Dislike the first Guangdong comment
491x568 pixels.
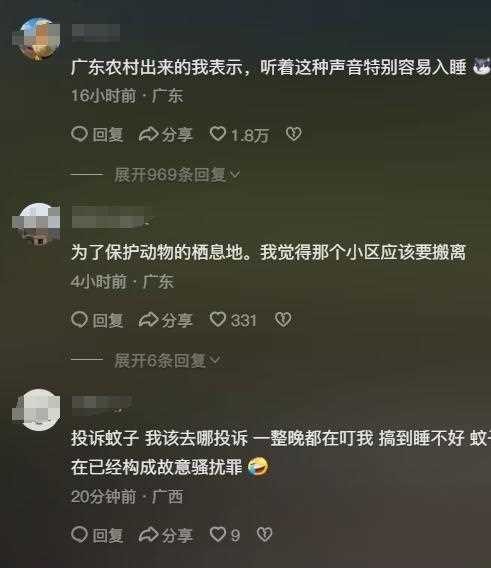[x=294, y=134]
